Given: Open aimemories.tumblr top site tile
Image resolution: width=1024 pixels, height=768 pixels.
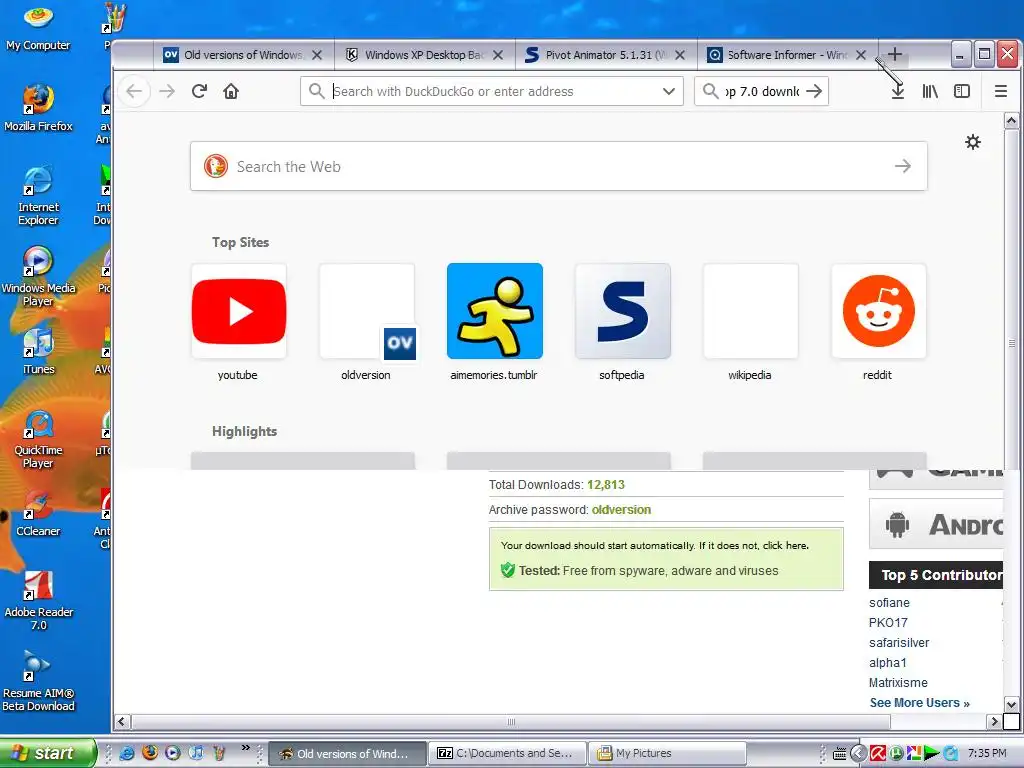Looking at the screenshot, I should coord(494,311).
